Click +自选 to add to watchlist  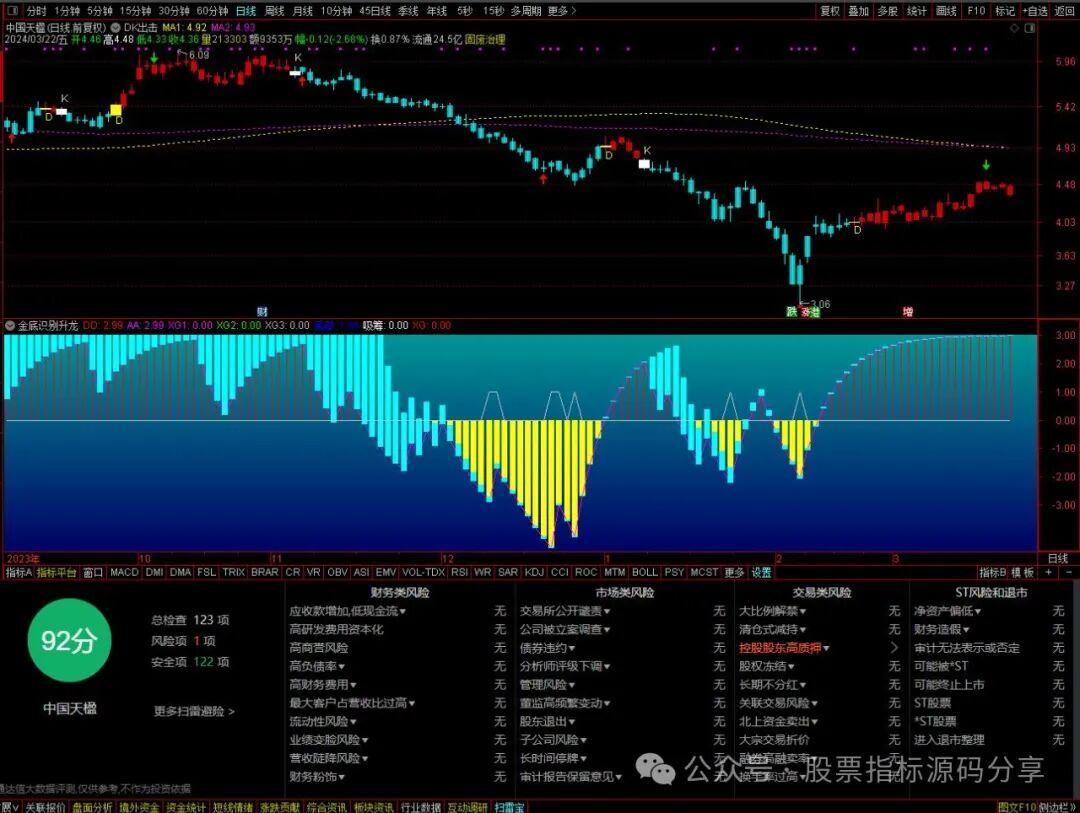point(1035,11)
